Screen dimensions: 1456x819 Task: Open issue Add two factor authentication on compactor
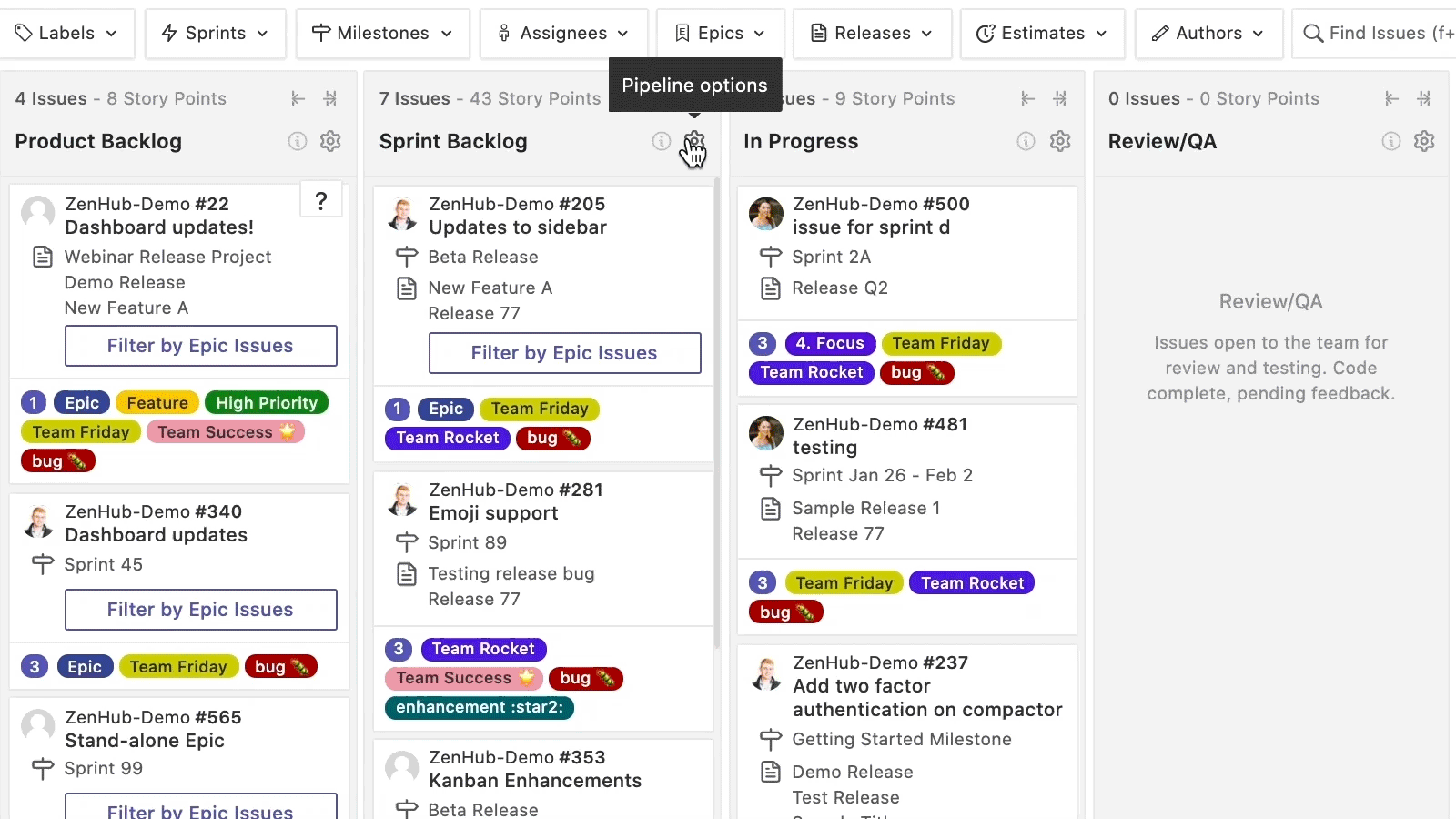coord(927,698)
